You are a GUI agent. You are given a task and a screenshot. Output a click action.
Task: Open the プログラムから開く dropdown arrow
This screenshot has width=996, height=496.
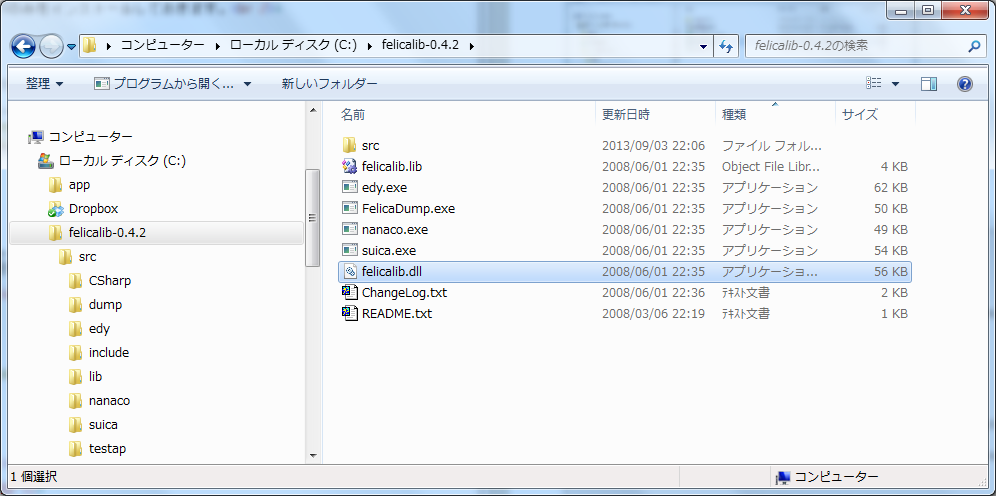(247, 84)
